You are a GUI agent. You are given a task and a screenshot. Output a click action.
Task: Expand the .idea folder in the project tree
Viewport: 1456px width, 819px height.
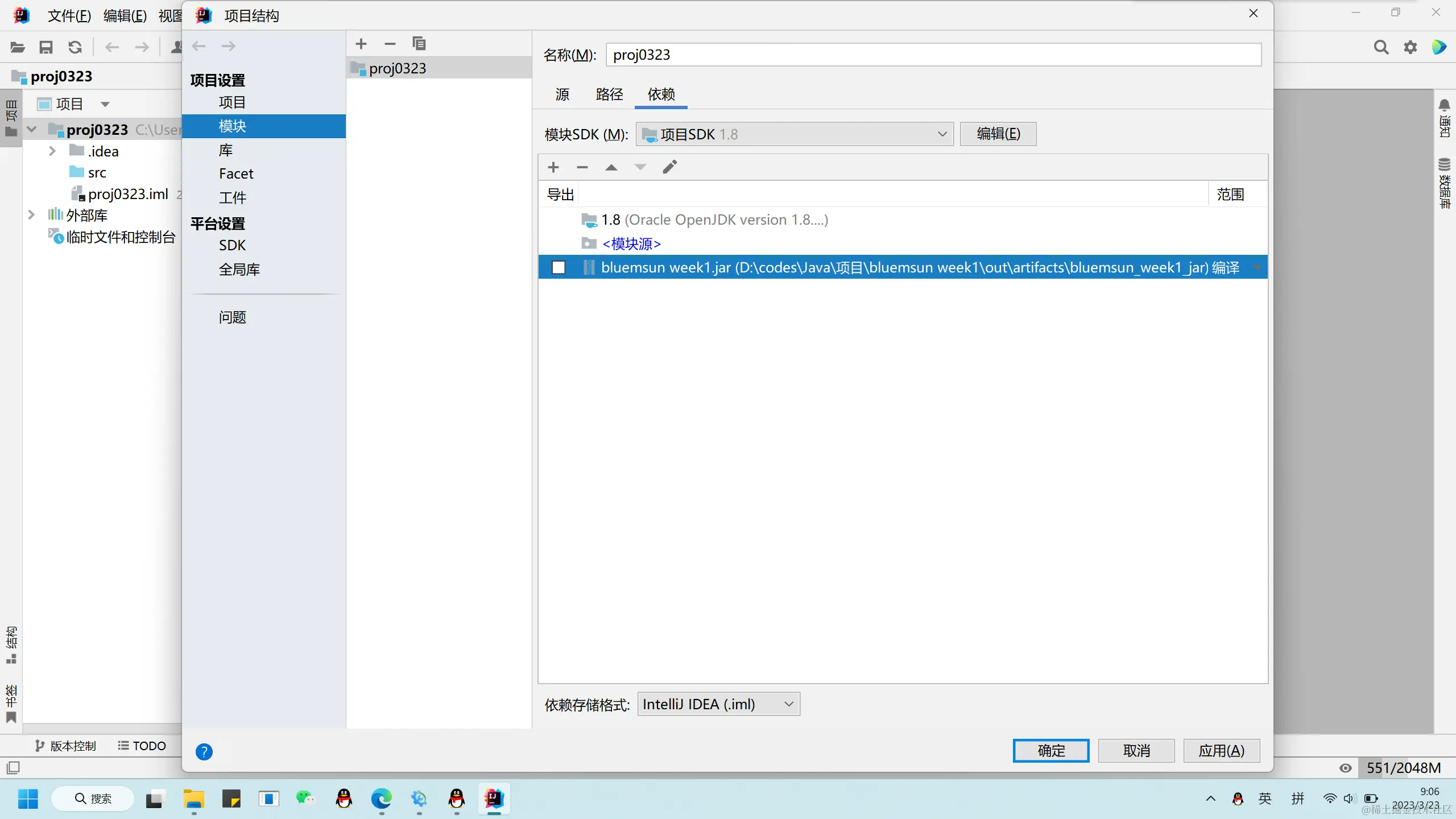(x=52, y=151)
